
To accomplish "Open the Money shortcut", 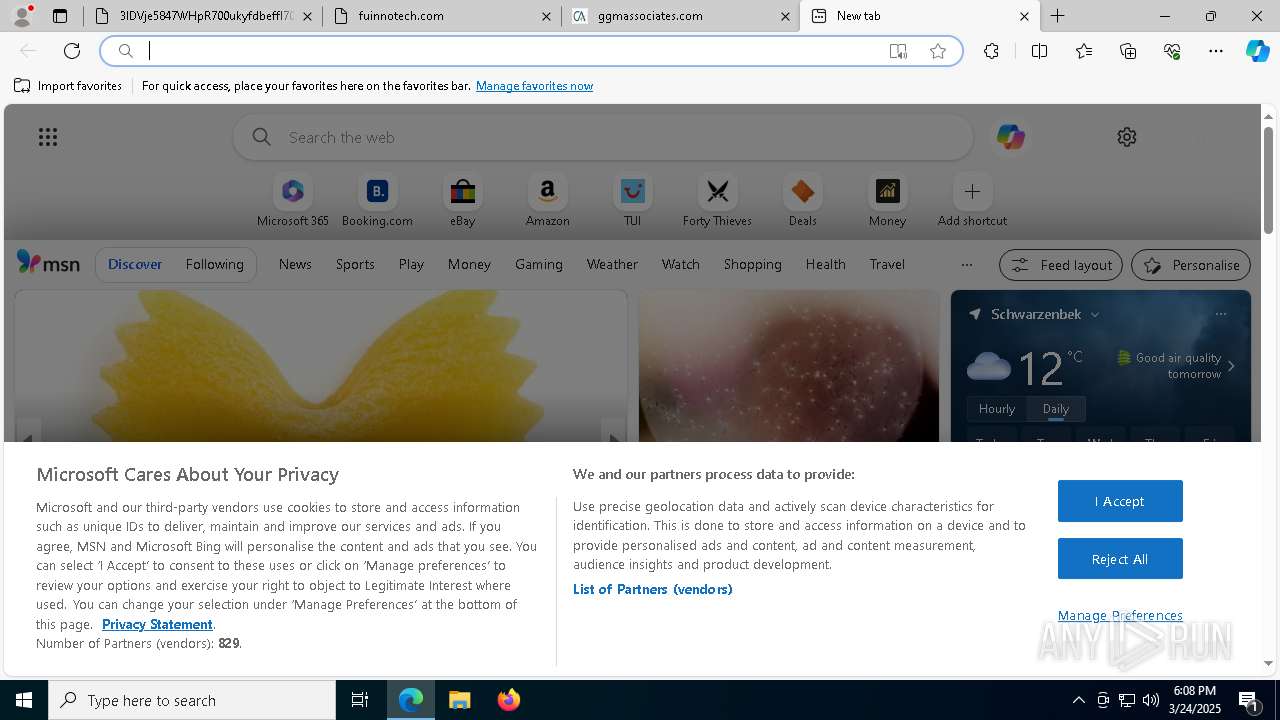I will (x=887, y=201).
